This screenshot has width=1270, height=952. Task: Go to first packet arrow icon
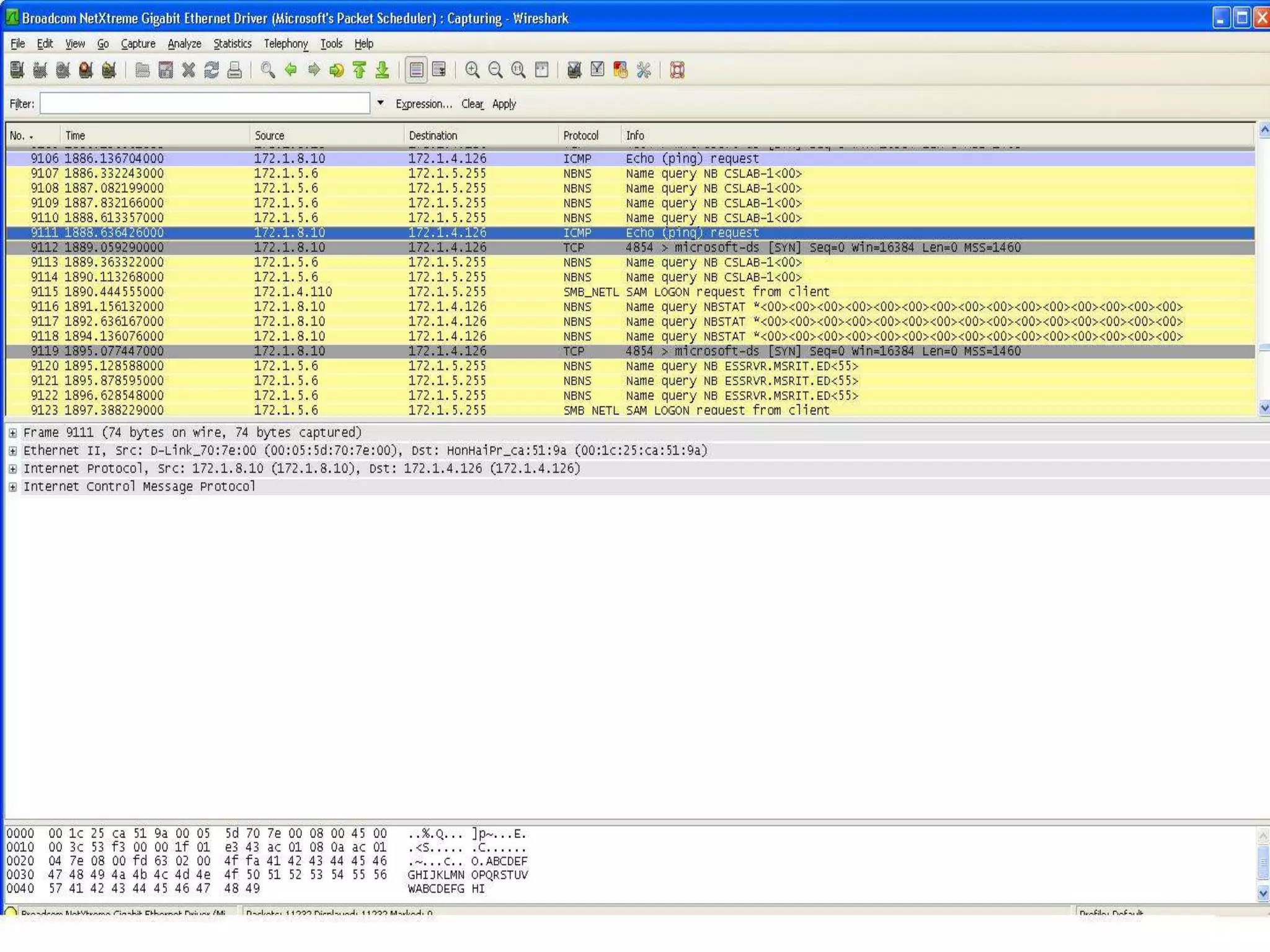[360, 70]
